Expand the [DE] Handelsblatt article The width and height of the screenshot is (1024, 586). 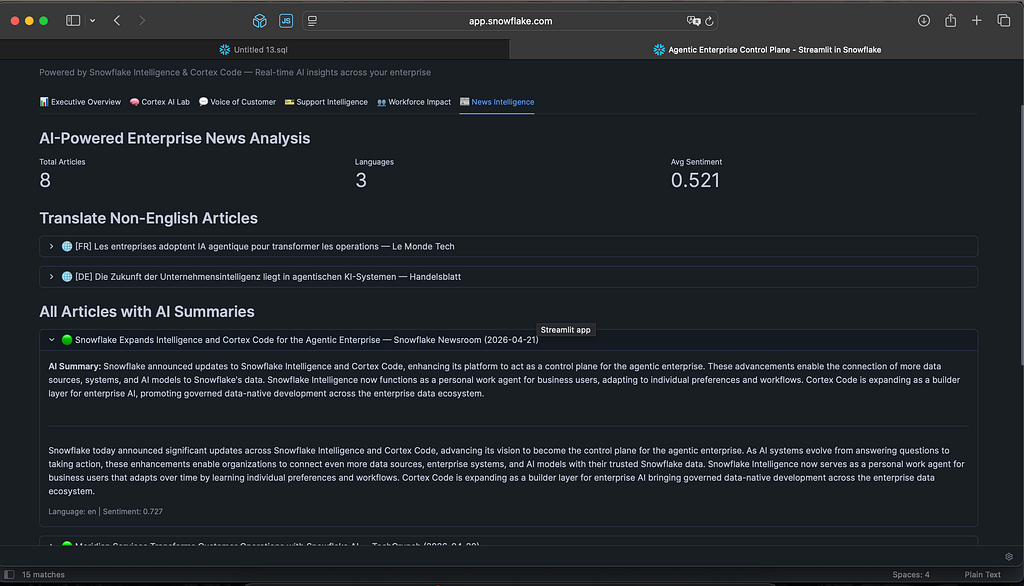pos(508,277)
